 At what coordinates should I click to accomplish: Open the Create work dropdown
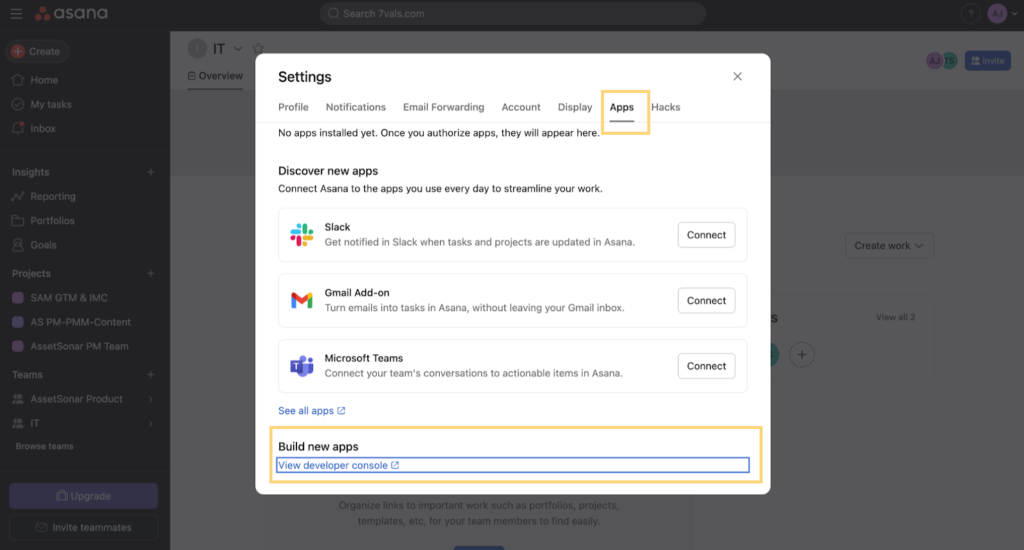tap(889, 246)
